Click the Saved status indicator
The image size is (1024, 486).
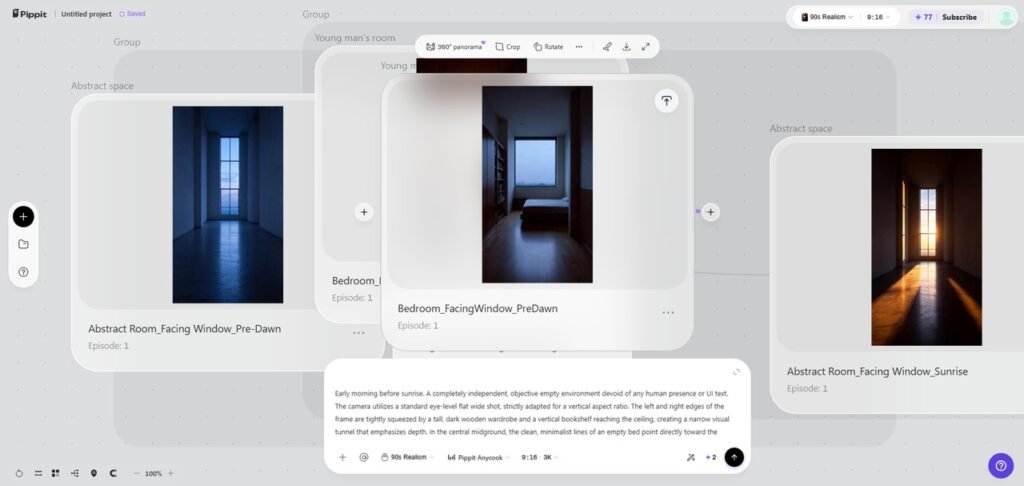132,14
